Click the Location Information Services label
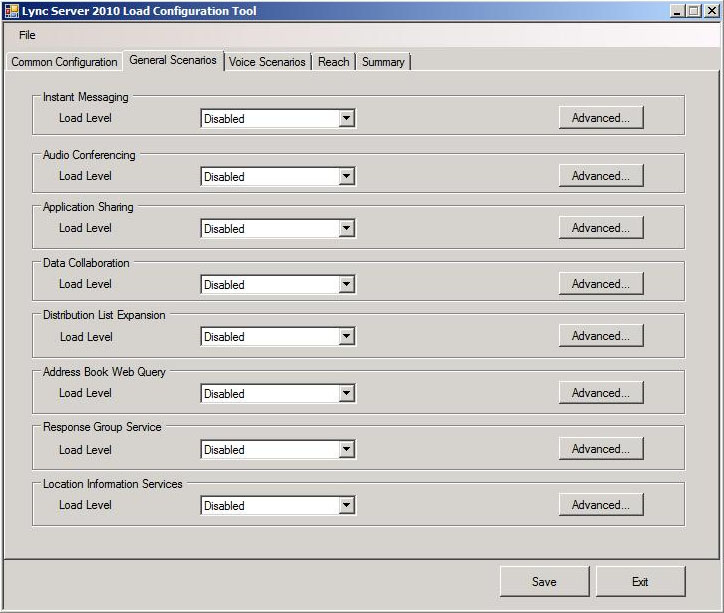 pyautogui.click(x=113, y=484)
